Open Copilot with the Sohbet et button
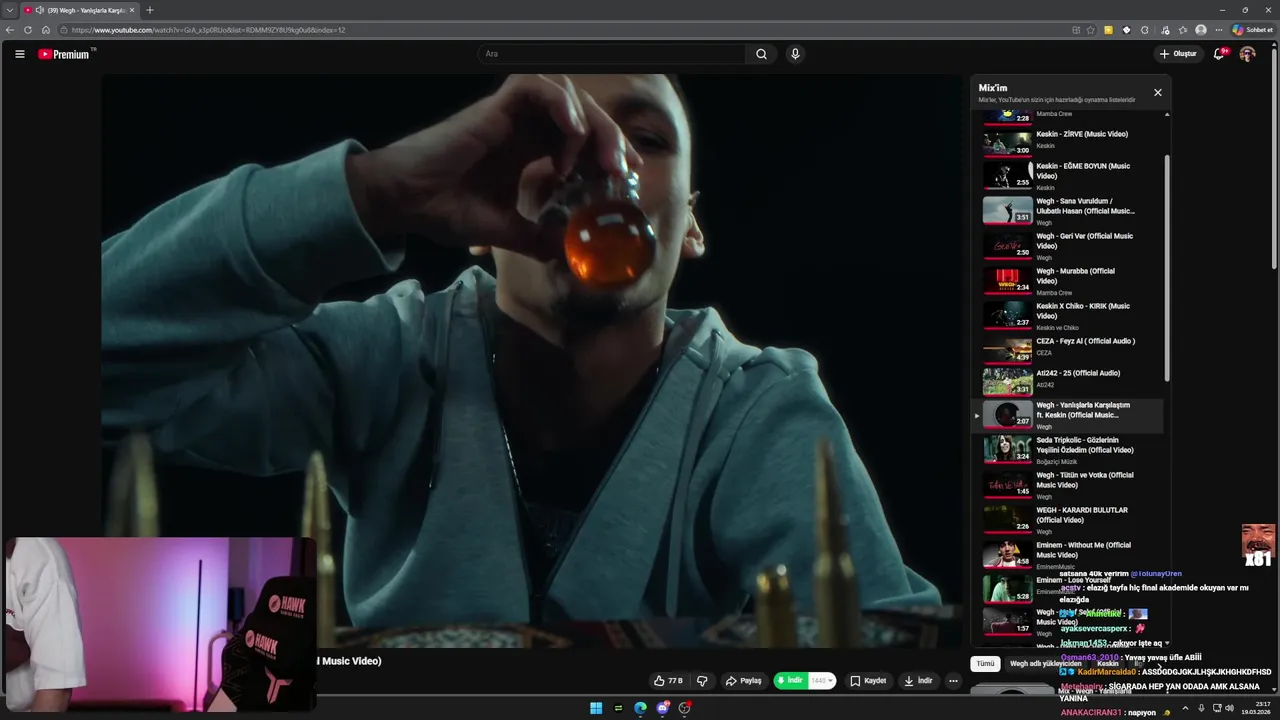 click(x=1252, y=30)
